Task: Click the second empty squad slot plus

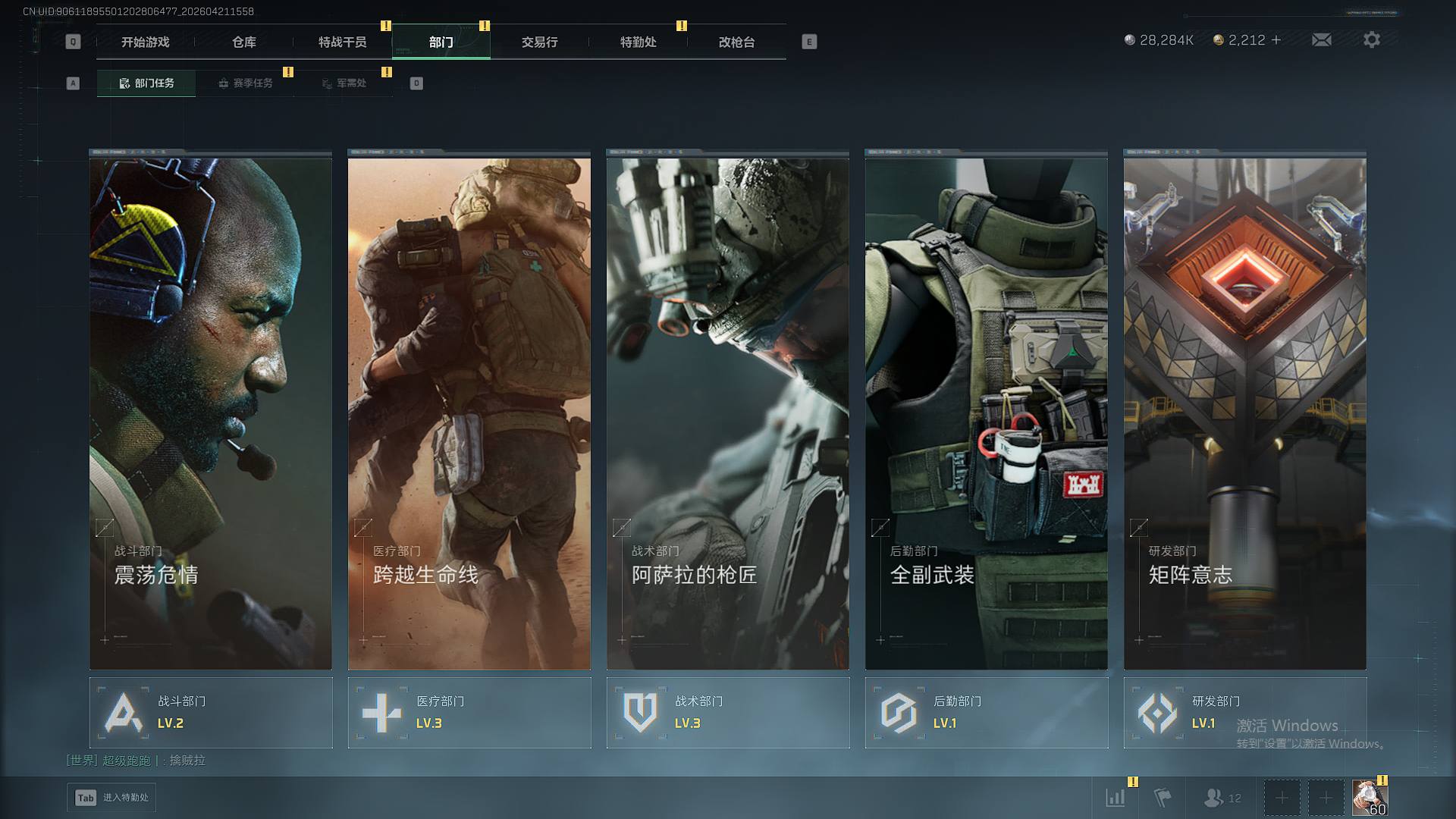Action: click(1326, 797)
